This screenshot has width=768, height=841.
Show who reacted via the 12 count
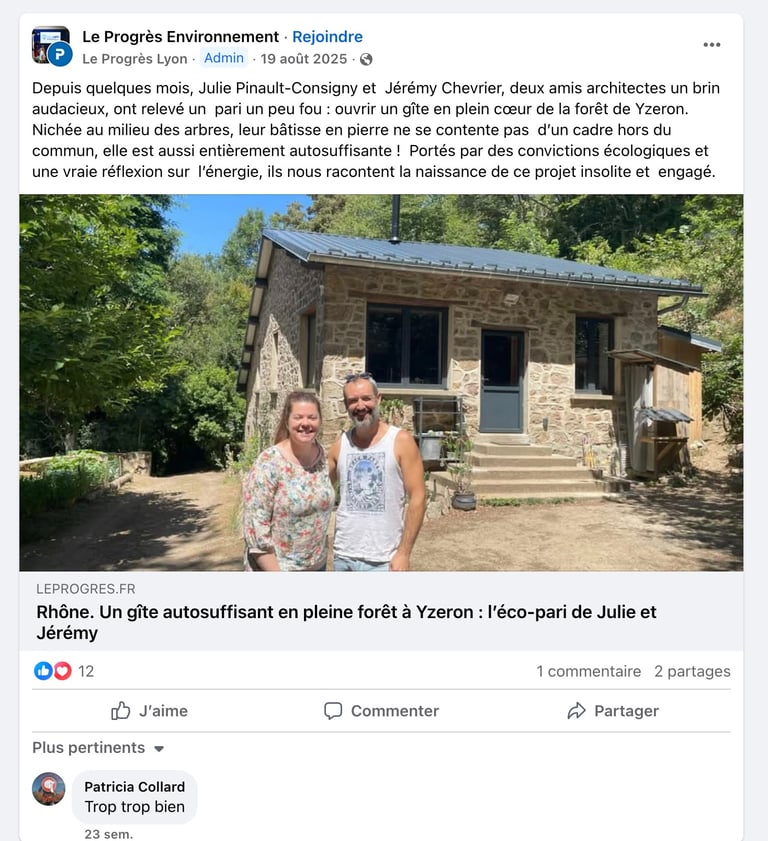tap(86, 671)
